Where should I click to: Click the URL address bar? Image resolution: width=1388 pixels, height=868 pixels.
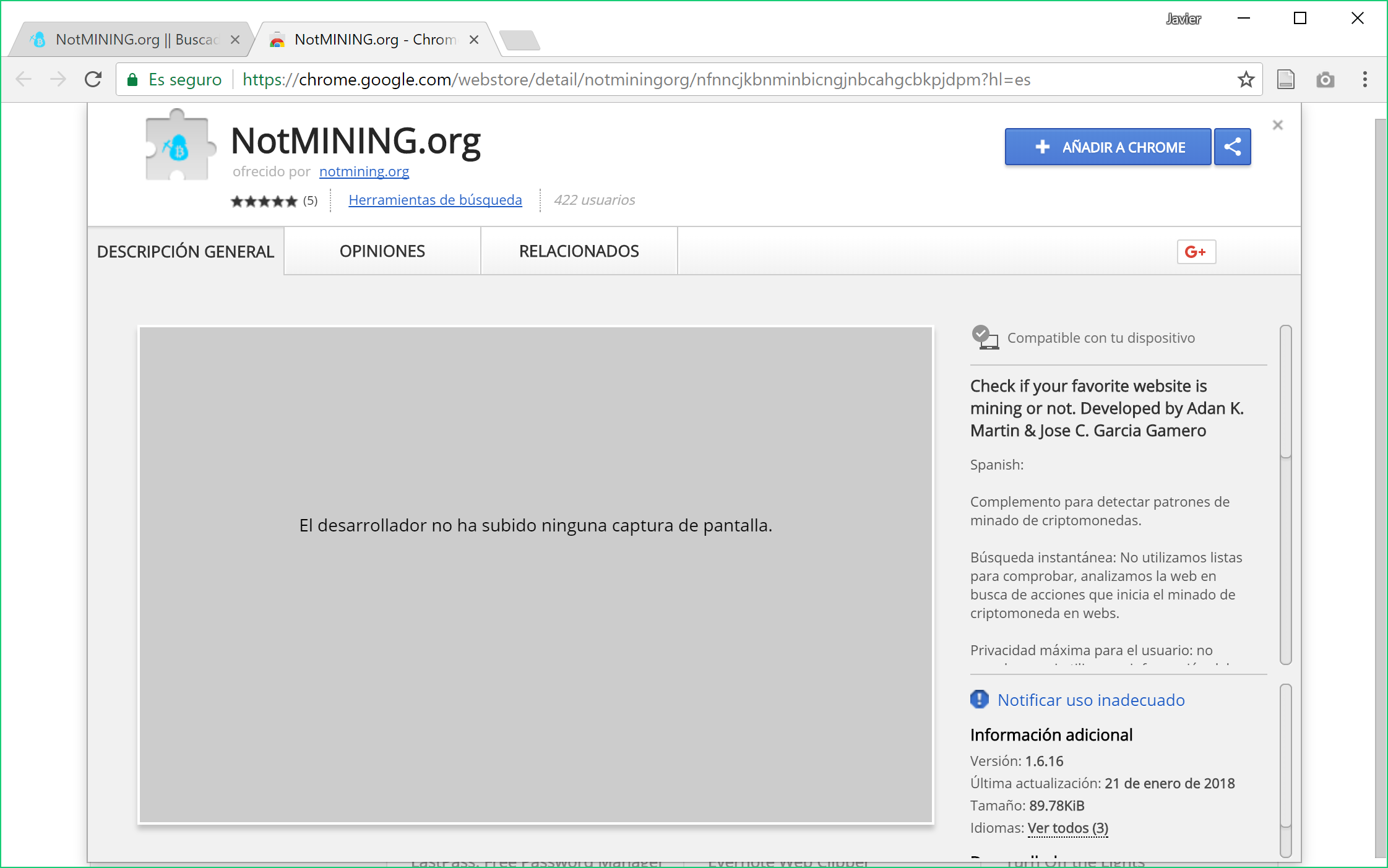[619, 80]
